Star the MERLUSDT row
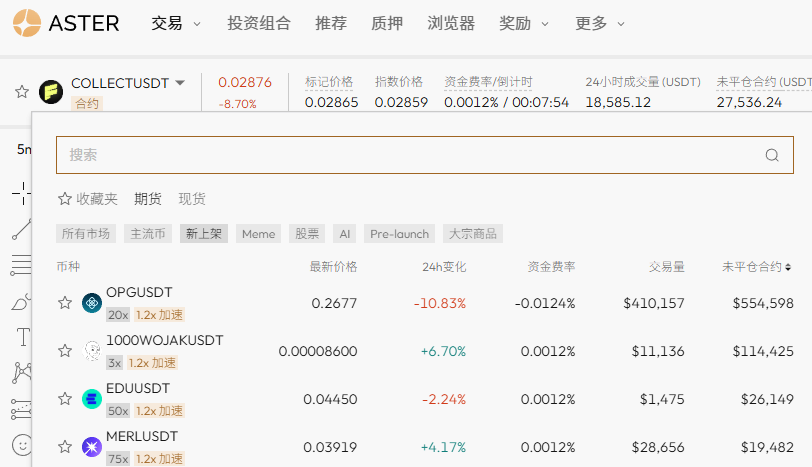812x467 pixels. [x=65, y=447]
